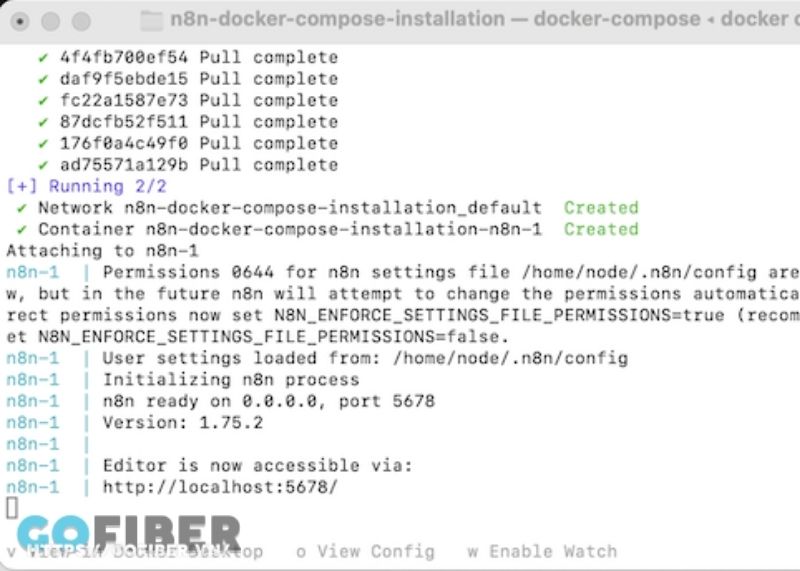
Task: Click the minimize window button
Action: click(x=51, y=21)
